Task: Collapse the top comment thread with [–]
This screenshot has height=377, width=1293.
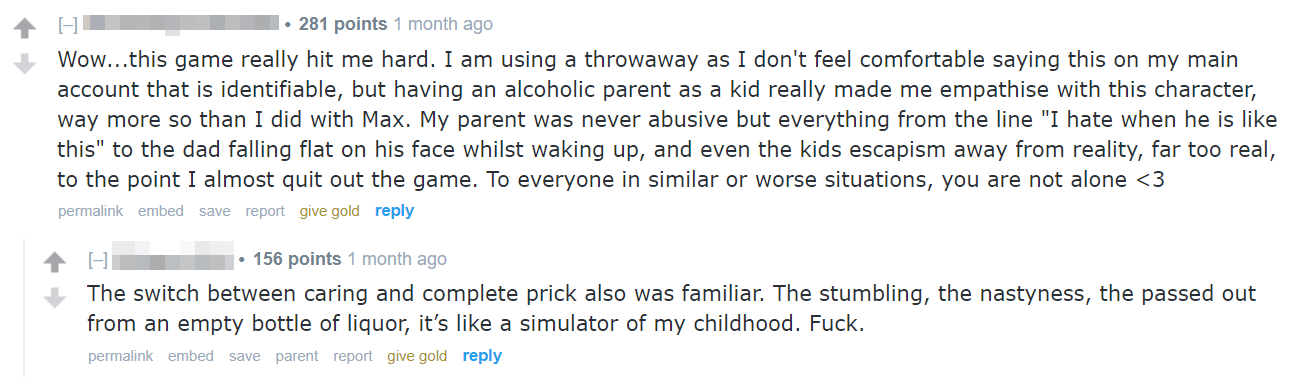Action: click(x=67, y=24)
